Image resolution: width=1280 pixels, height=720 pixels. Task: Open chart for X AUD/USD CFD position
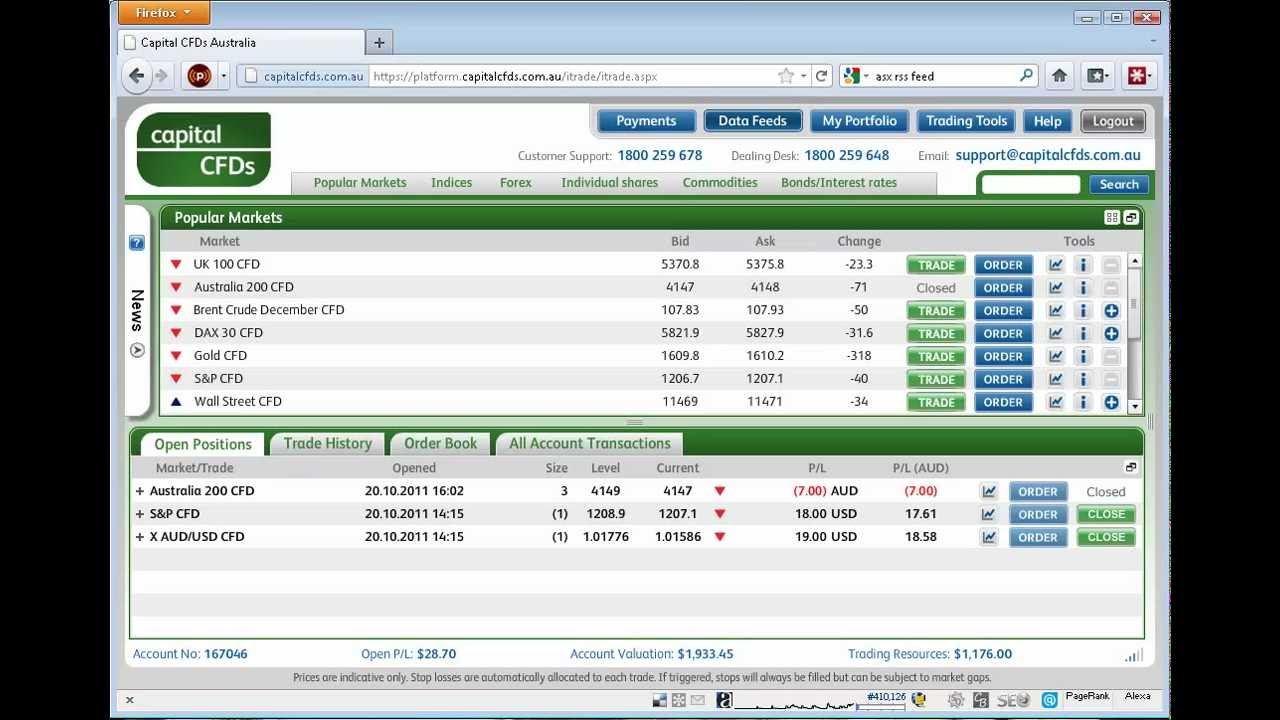(x=989, y=537)
